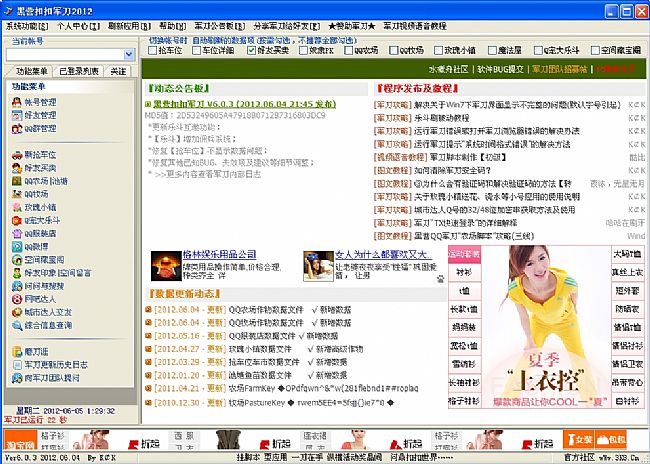Open 军刀脚本制作【初级】 tutorial link
The width and height of the screenshot is (650, 464).
click(x=468, y=158)
